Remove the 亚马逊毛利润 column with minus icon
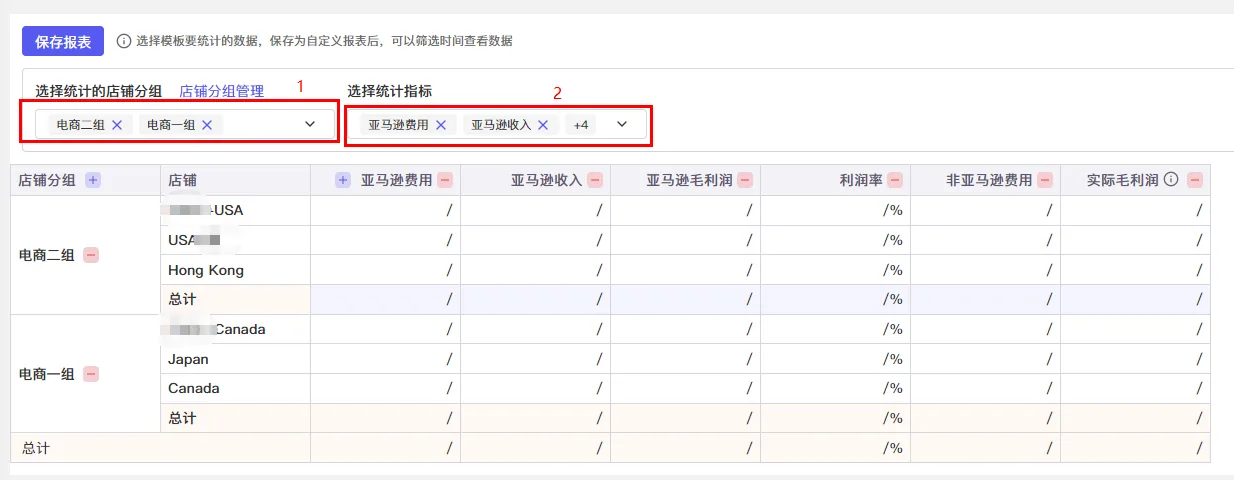Viewport: 1234px width, 480px height. [x=745, y=180]
